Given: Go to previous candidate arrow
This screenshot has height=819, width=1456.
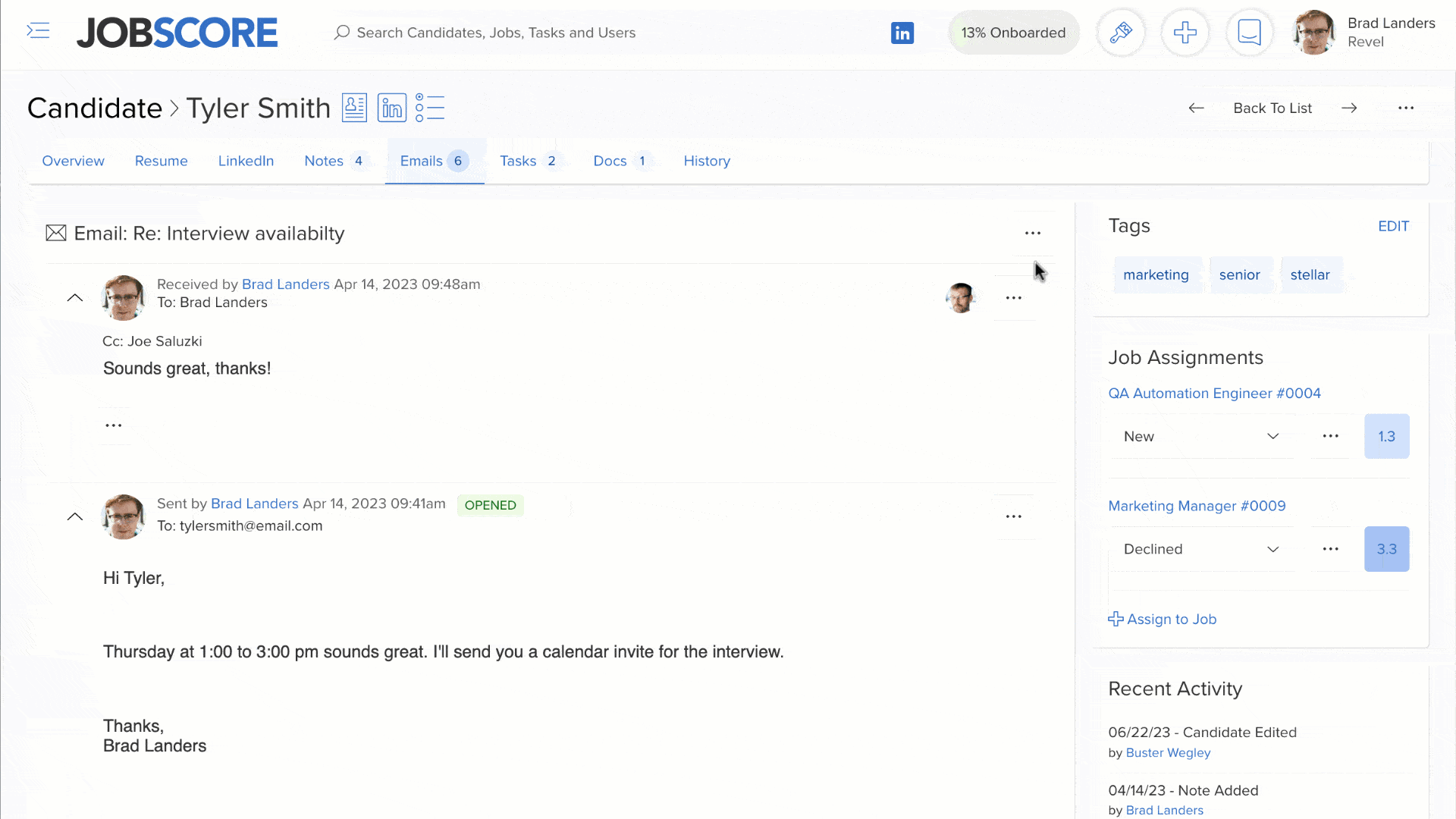Looking at the screenshot, I should (1196, 108).
